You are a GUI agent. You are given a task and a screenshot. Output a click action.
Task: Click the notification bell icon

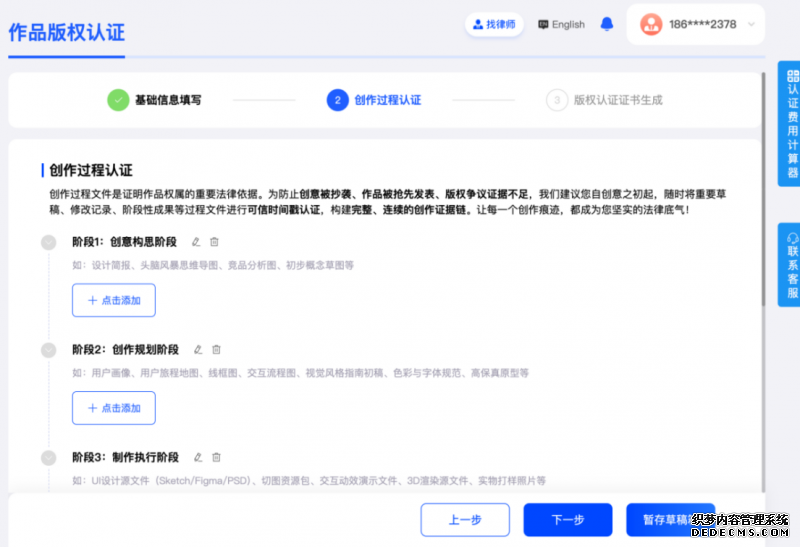(607, 24)
